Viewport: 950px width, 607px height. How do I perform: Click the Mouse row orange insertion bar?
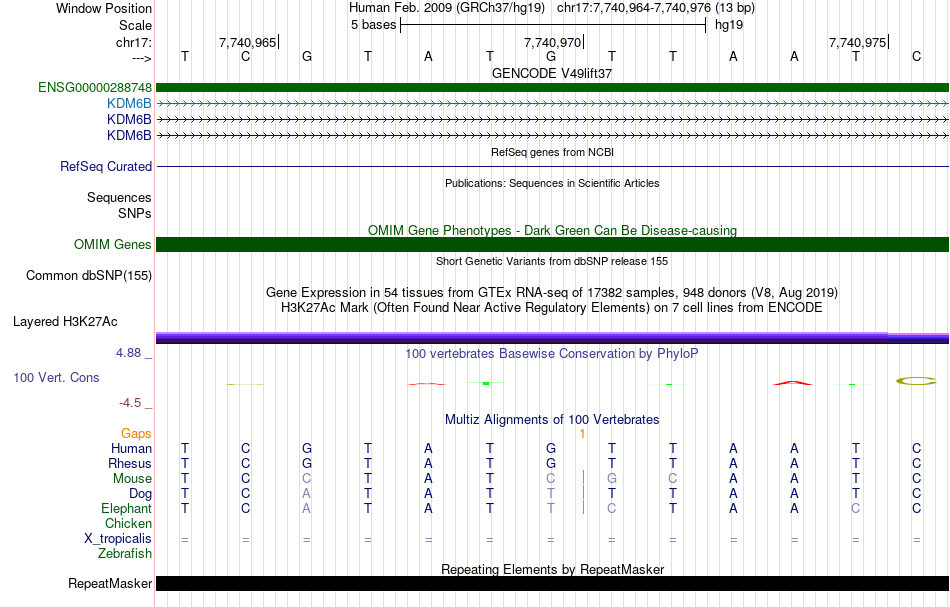(x=583, y=478)
